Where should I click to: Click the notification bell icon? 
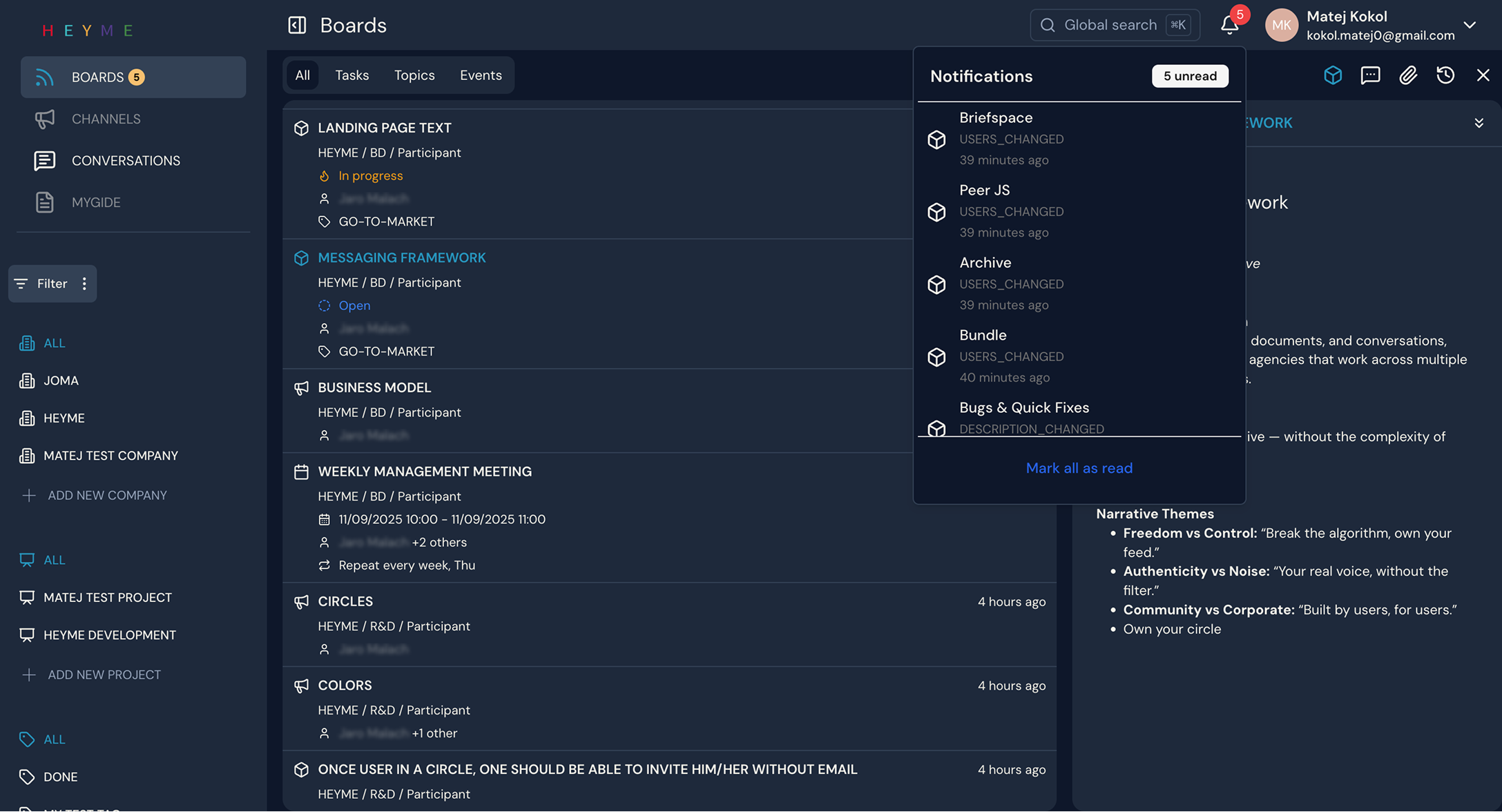tap(1229, 25)
